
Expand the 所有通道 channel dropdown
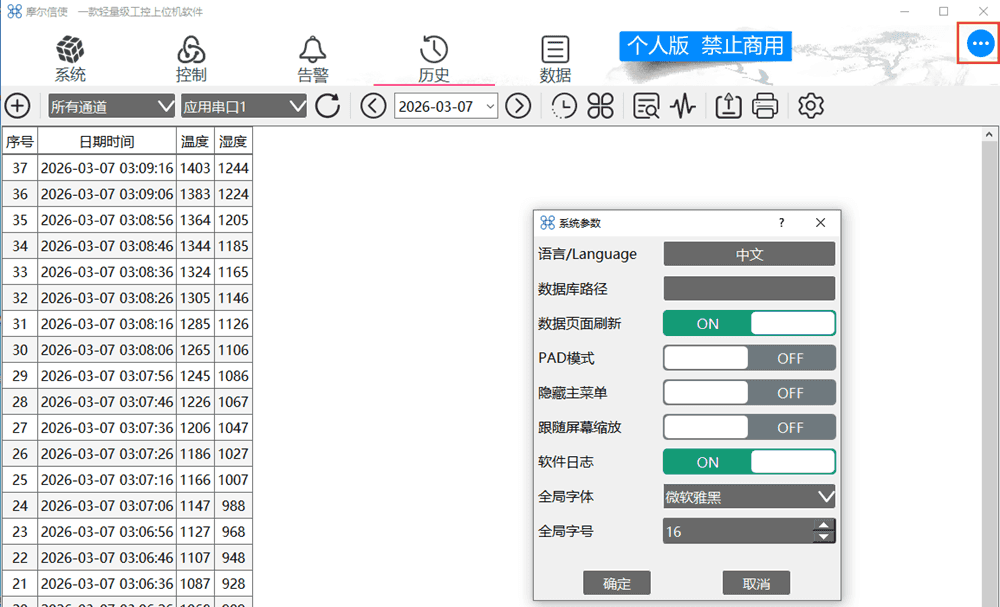coord(111,106)
